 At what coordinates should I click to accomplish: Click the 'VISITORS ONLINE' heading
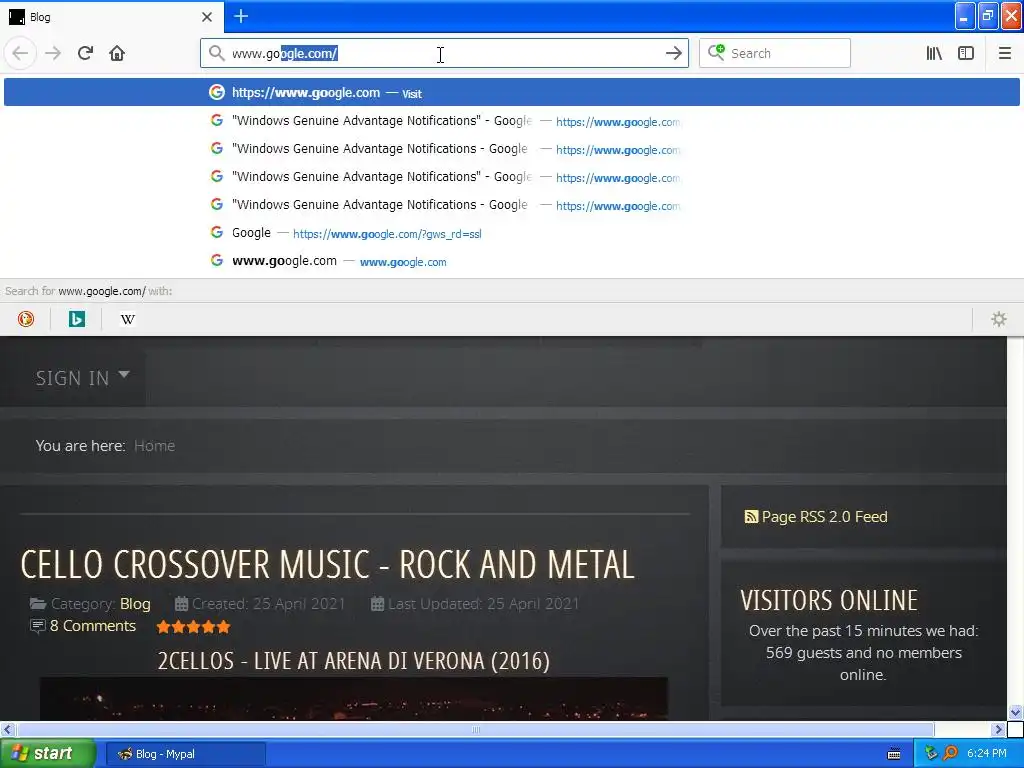[x=829, y=600]
